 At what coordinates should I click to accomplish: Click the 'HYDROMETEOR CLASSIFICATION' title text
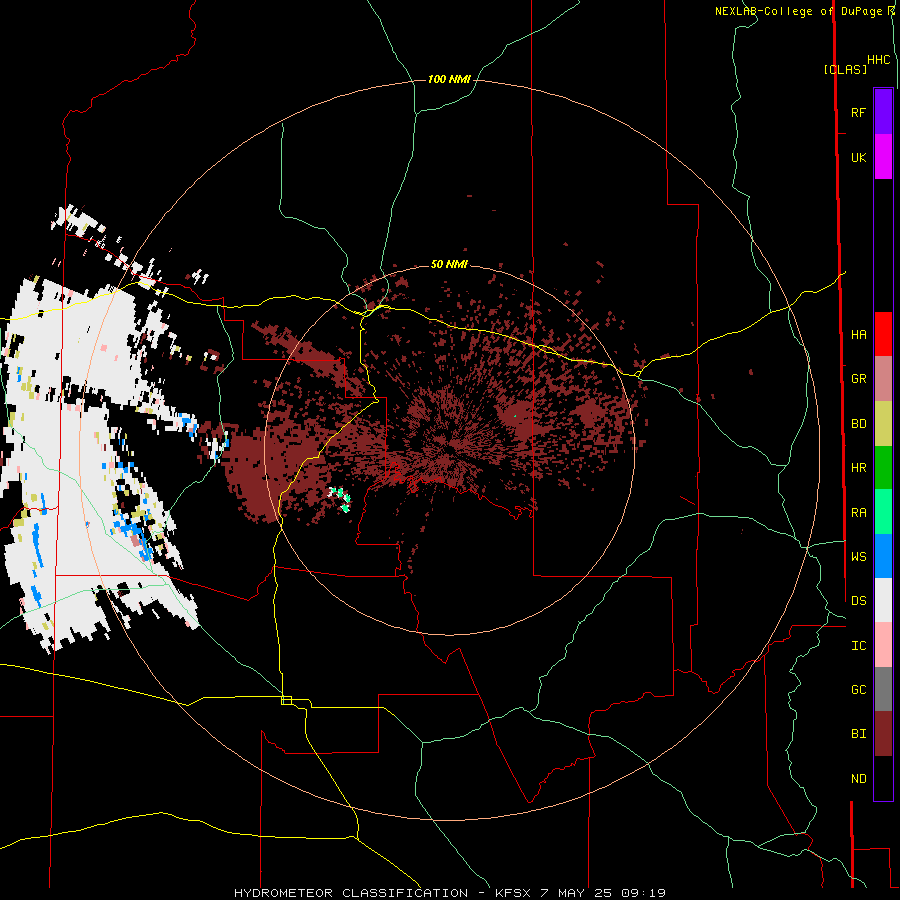pos(351,893)
